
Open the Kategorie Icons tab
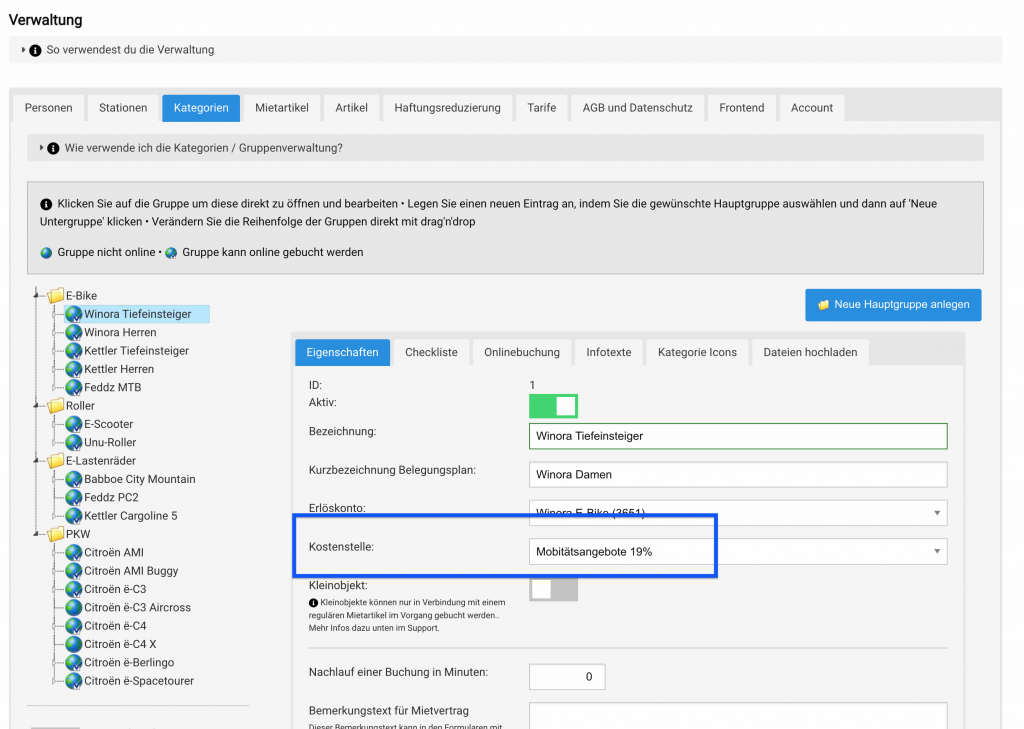[x=697, y=352]
